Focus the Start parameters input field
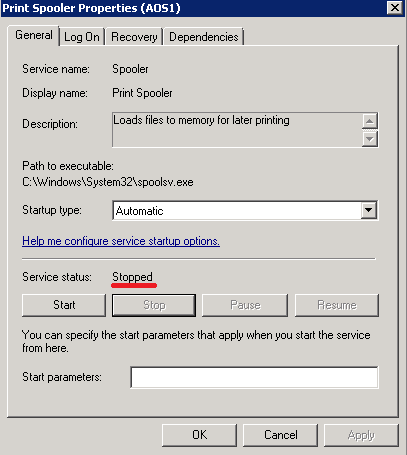This screenshot has height=455, width=407. pyautogui.click(x=254, y=377)
